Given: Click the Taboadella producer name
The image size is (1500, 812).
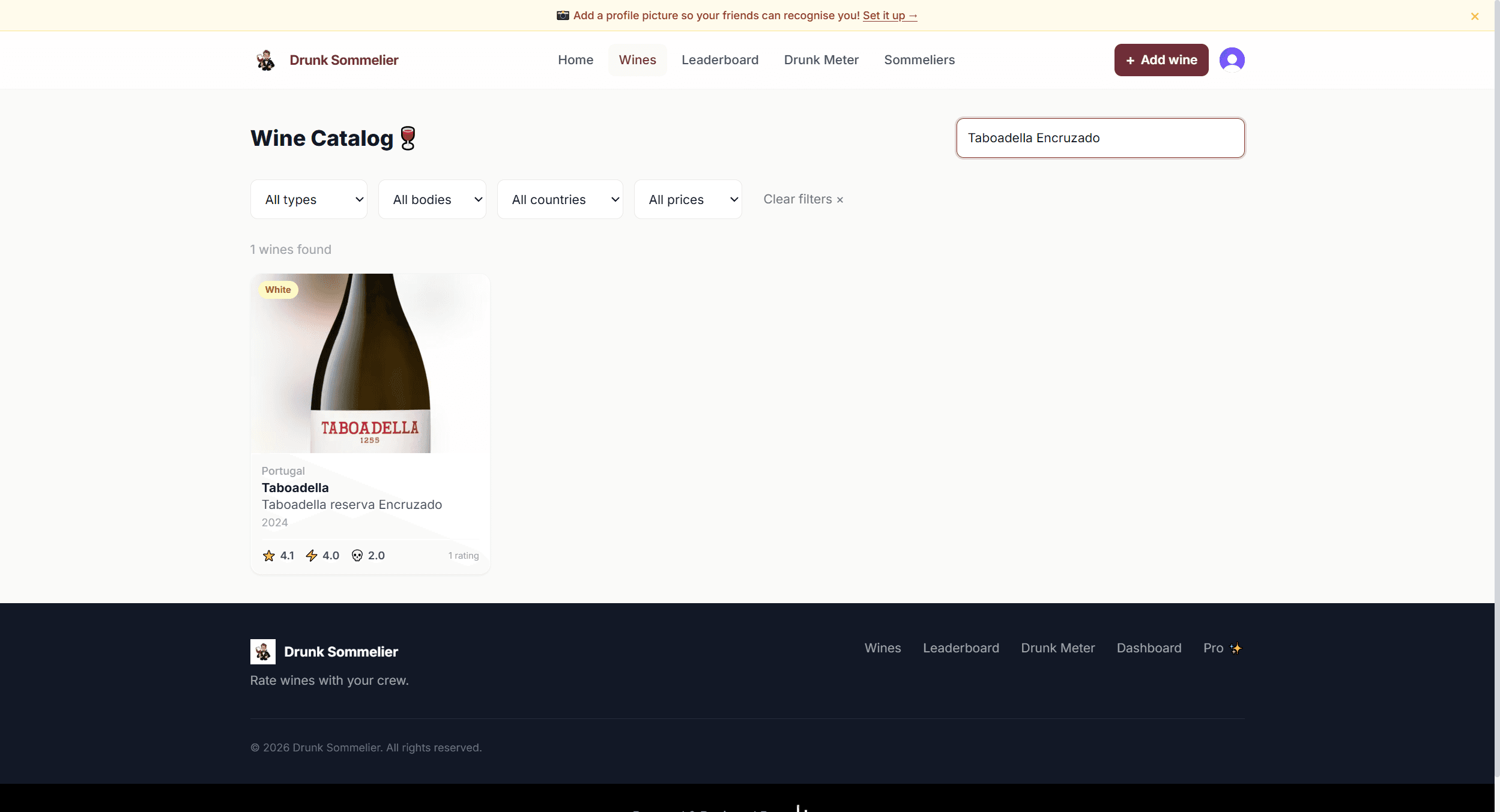Looking at the screenshot, I should coord(295,488).
